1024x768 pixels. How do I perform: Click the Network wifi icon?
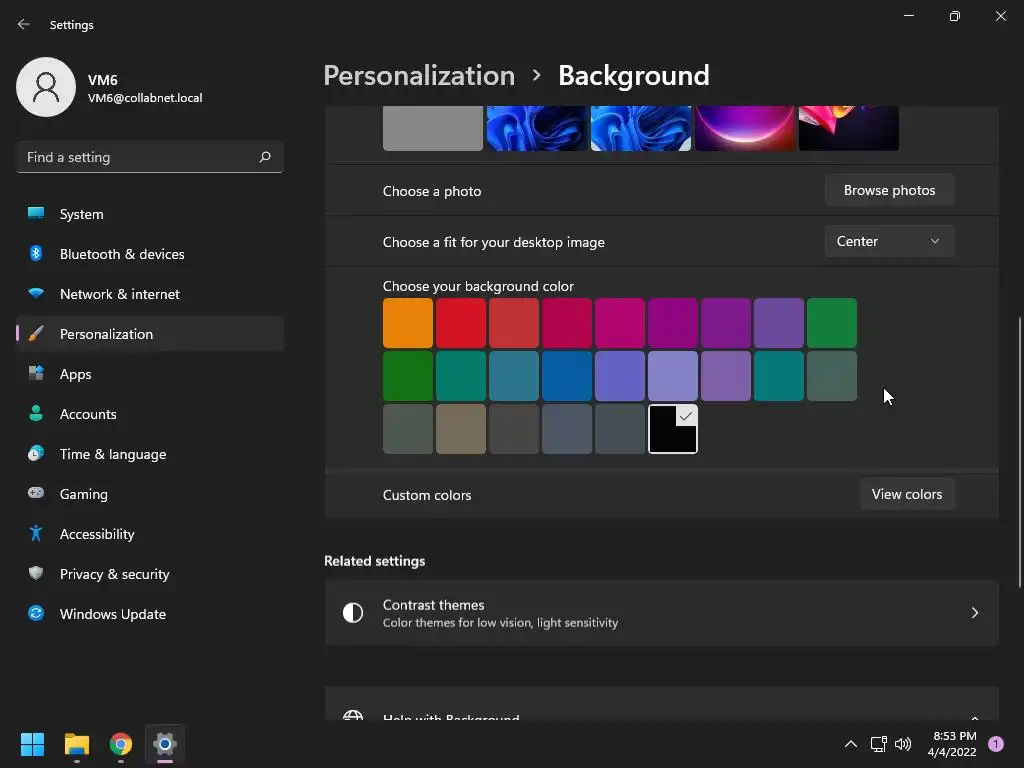(36, 293)
